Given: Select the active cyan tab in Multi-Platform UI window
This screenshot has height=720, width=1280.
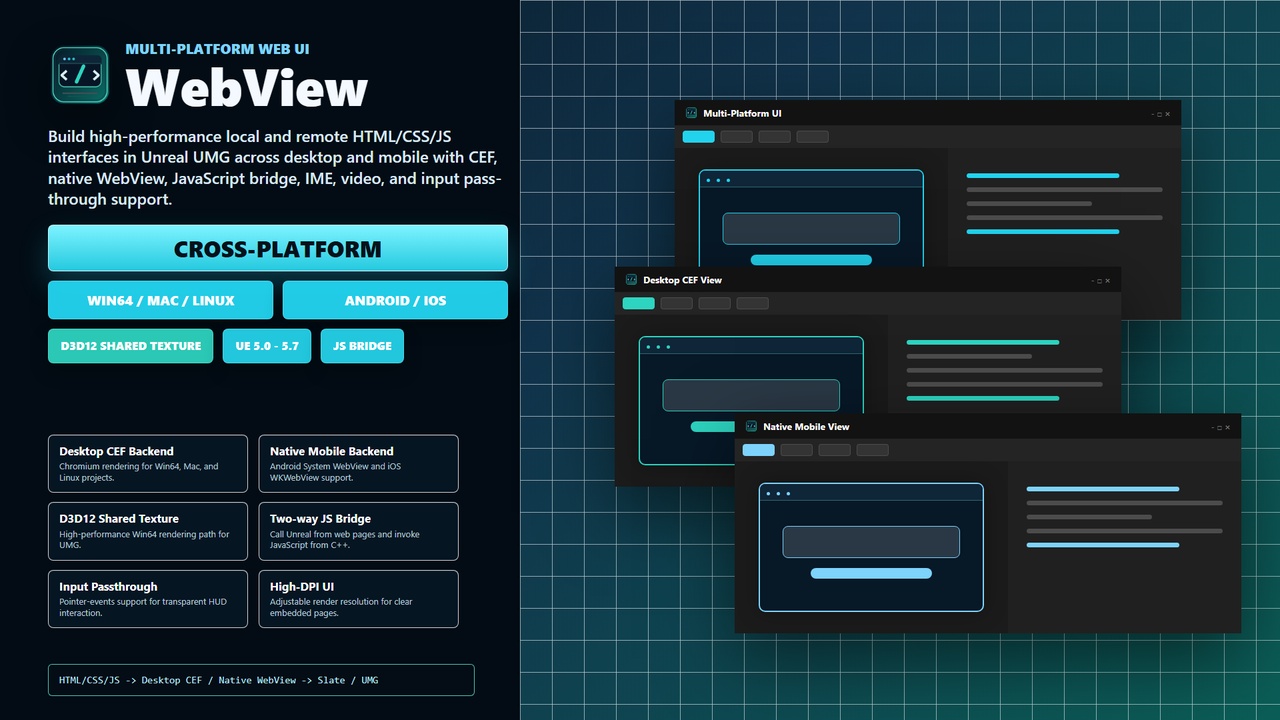Looking at the screenshot, I should pyautogui.click(x=699, y=137).
